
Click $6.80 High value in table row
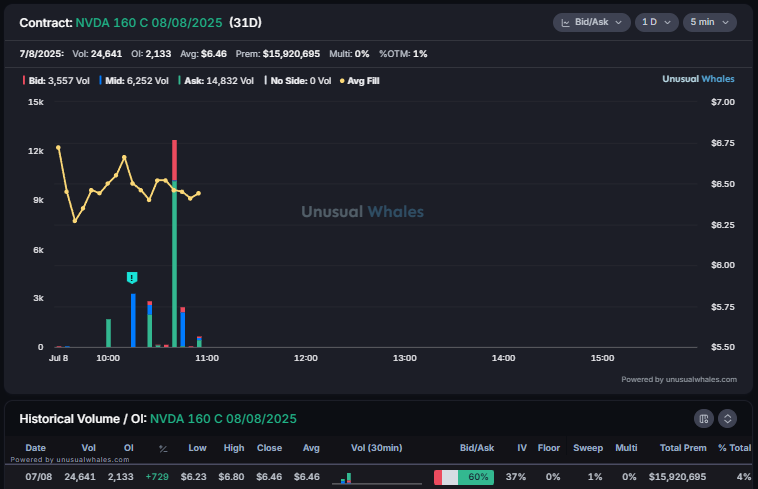click(231, 477)
